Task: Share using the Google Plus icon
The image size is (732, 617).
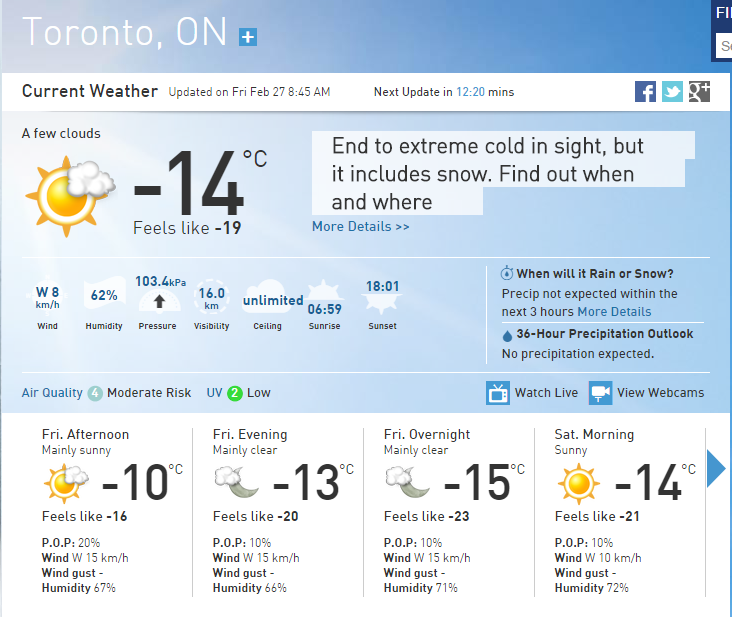Action: coord(699,91)
